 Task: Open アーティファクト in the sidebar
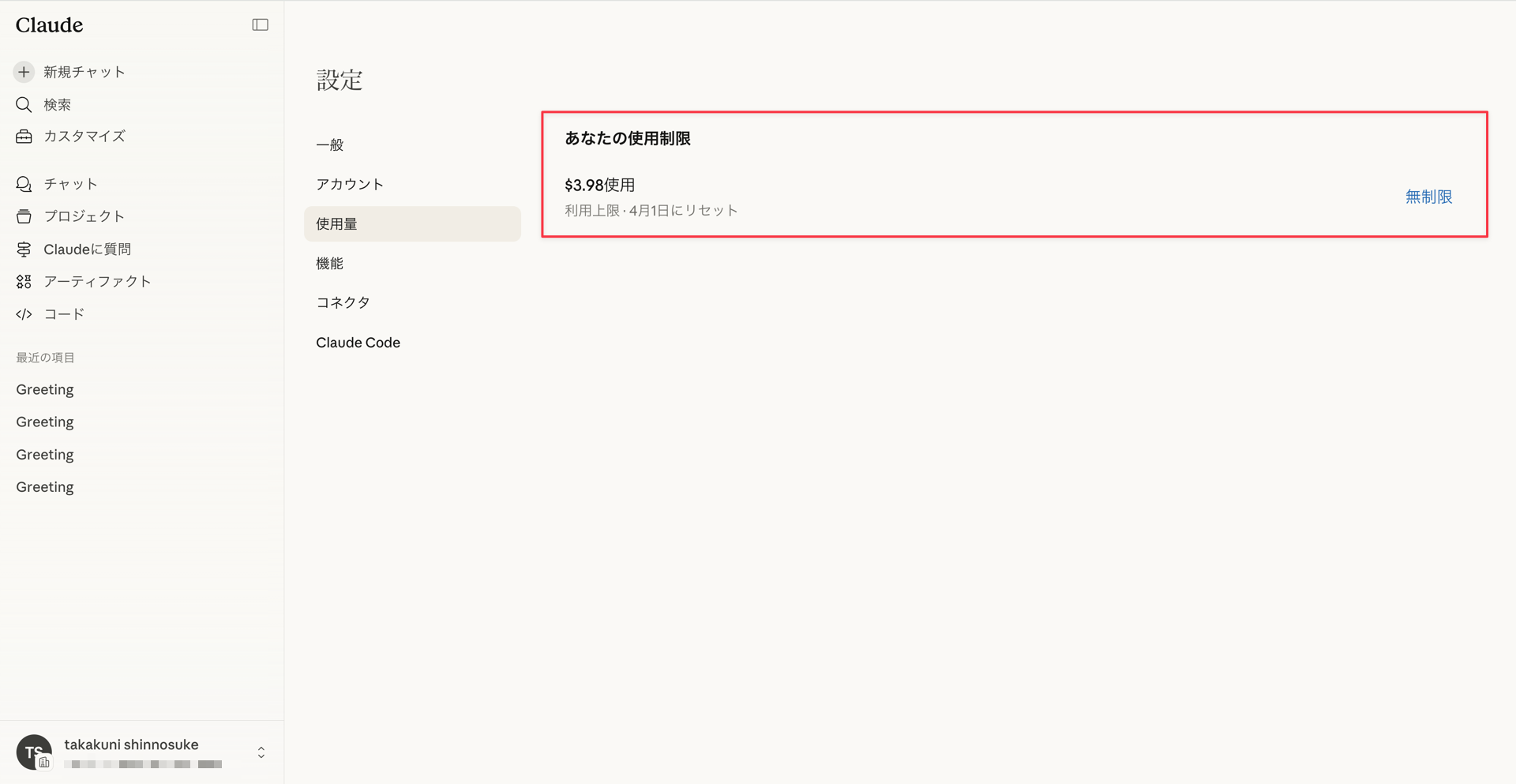(97, 281)
